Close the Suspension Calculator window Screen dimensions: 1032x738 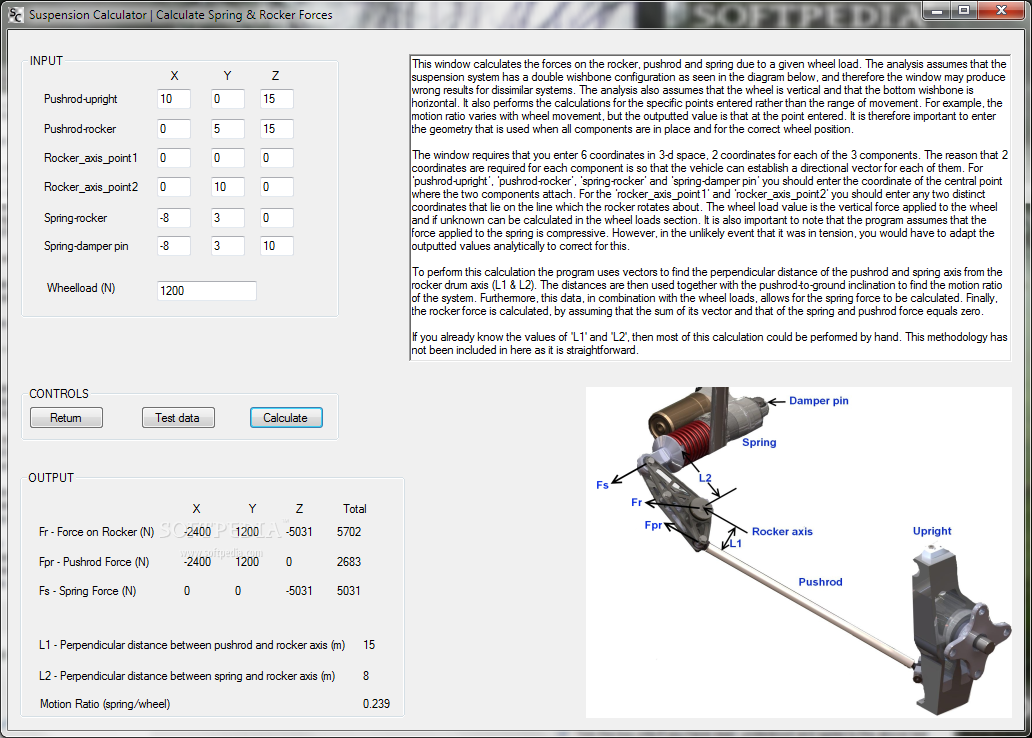1001,10
